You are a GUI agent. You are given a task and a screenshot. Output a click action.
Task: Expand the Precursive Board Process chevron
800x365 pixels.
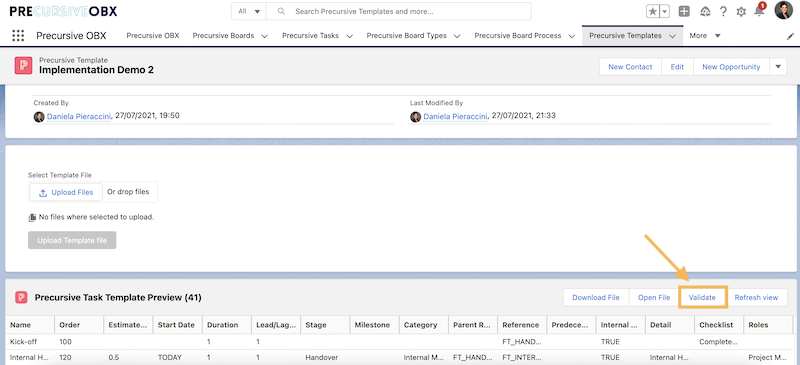click(571, 36)
